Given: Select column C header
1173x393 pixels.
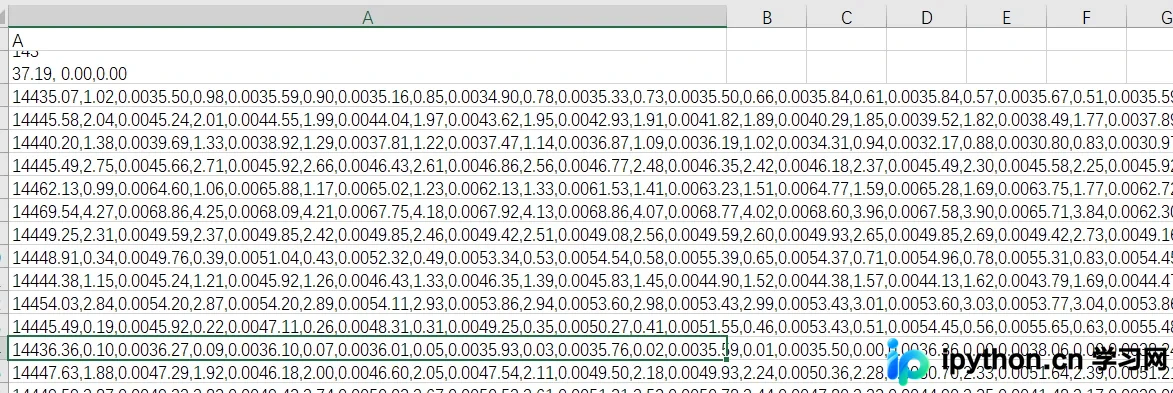Looking at the screenshot, I should 846,18.
